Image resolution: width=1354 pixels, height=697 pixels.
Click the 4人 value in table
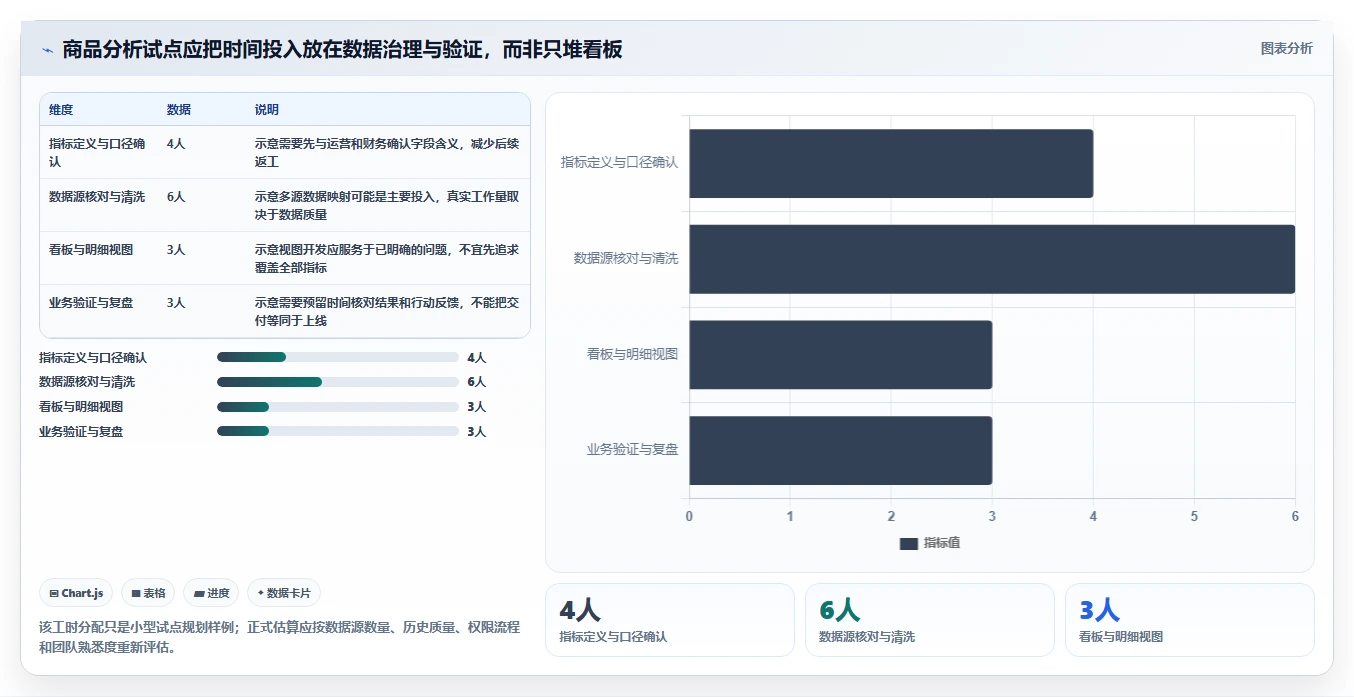click(x=176, y=144)
